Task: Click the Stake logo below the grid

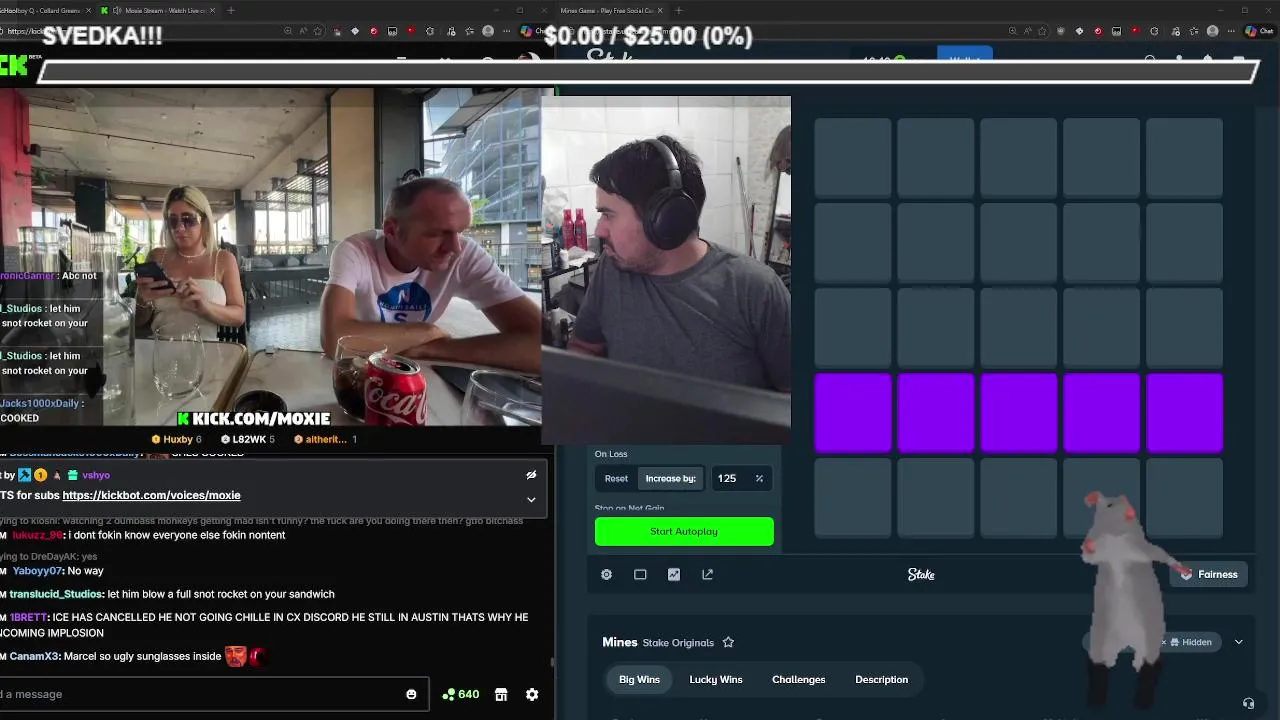Action: coord(921,574)
